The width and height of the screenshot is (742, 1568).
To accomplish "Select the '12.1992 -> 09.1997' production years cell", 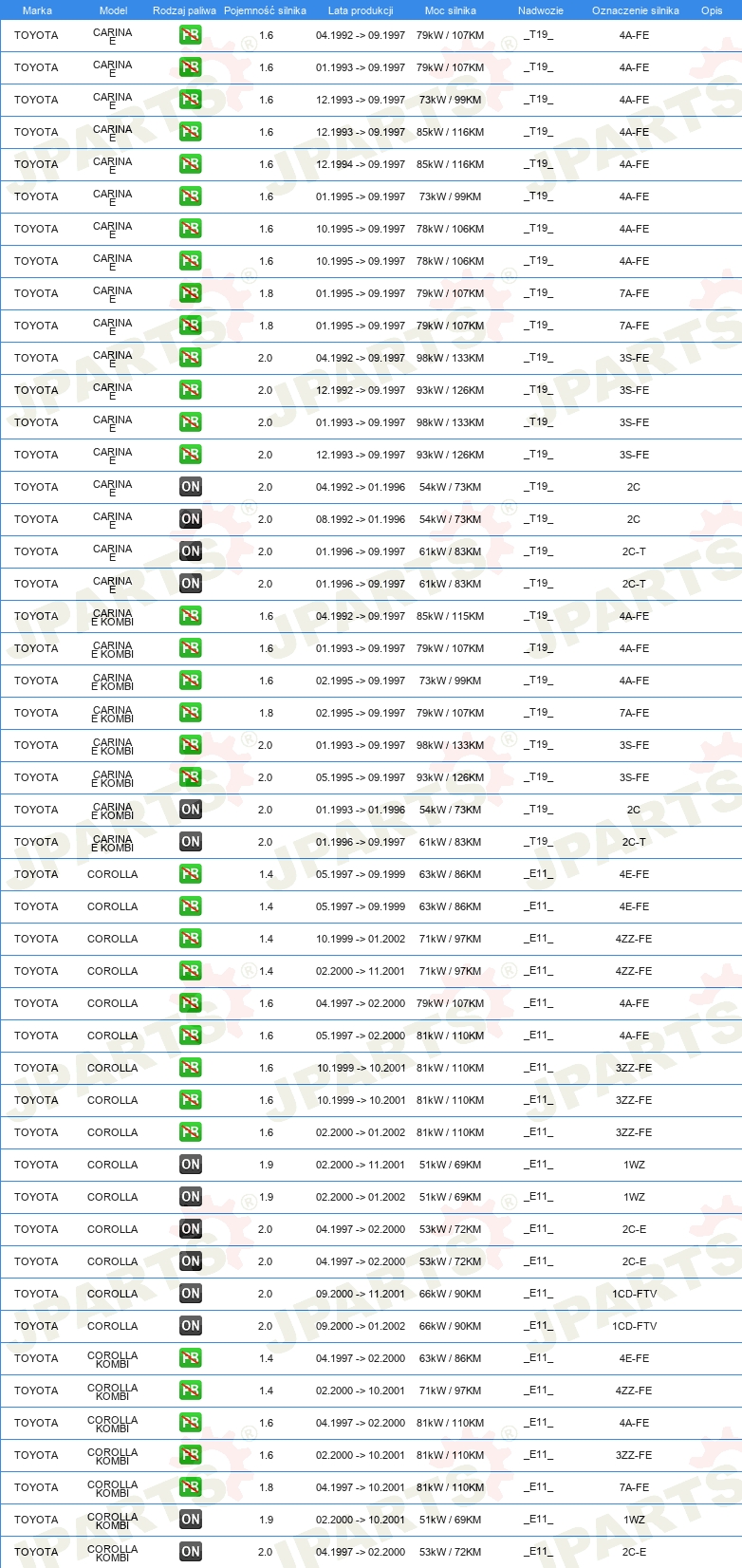I will (x=361, y=390).
